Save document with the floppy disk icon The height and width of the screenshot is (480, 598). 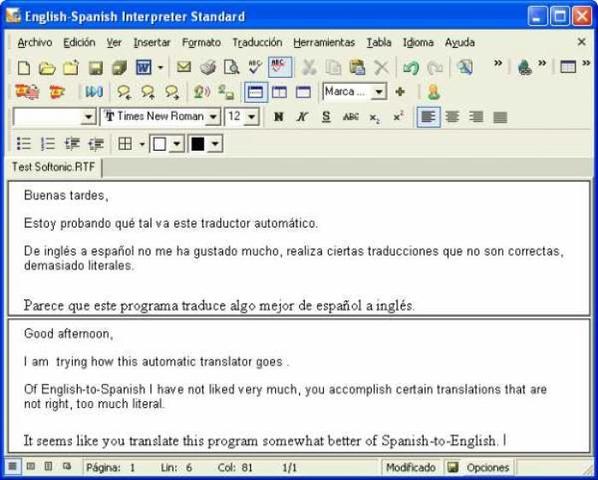point(96,68)
